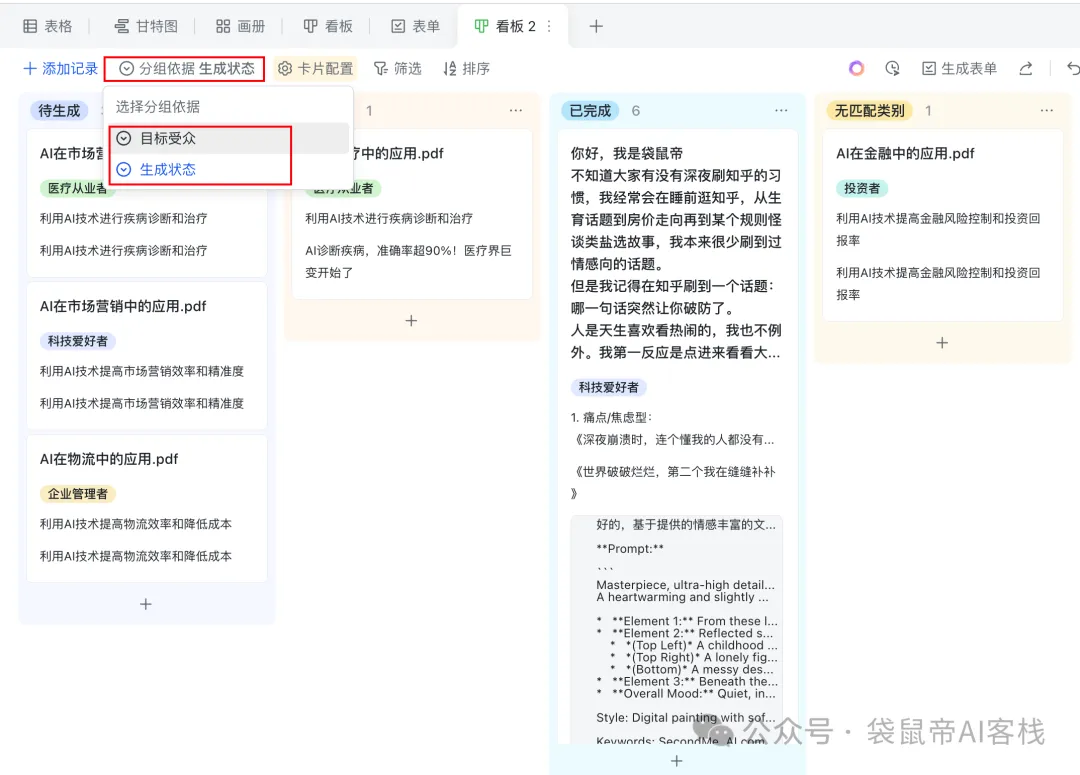Image resolution: width=1080 pixels, height=775 pixels.
Task: Switch to the 甘特图 tab
Action: pos(146,26)
